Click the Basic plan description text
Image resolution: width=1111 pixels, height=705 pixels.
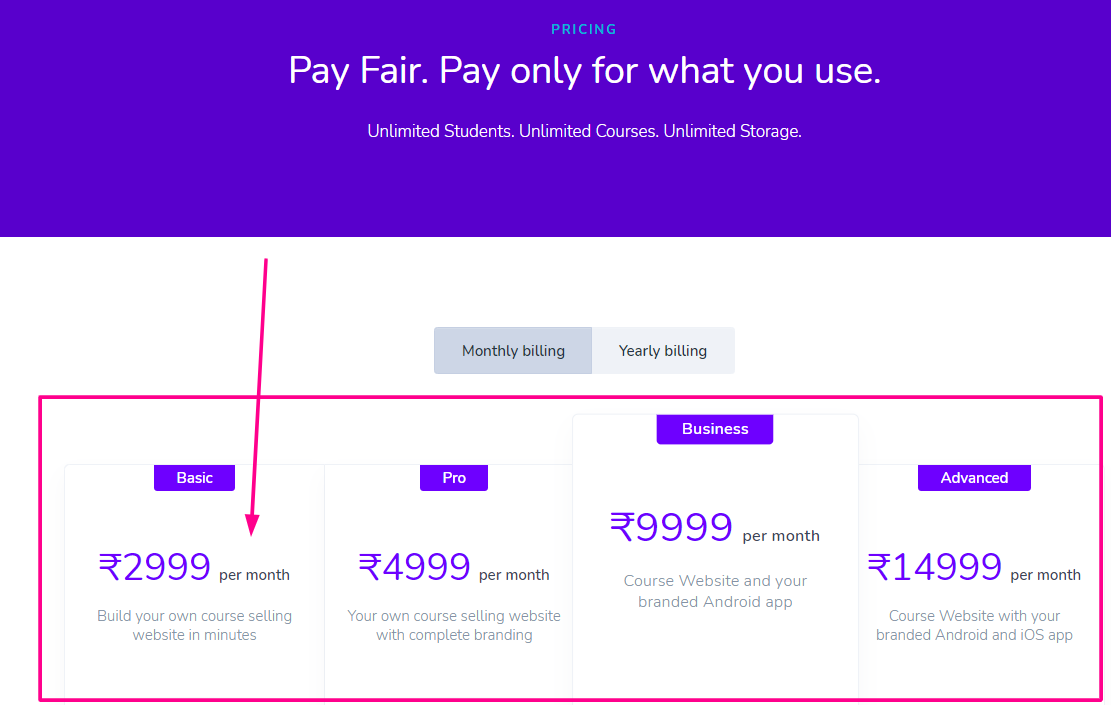tap(194, 625)
